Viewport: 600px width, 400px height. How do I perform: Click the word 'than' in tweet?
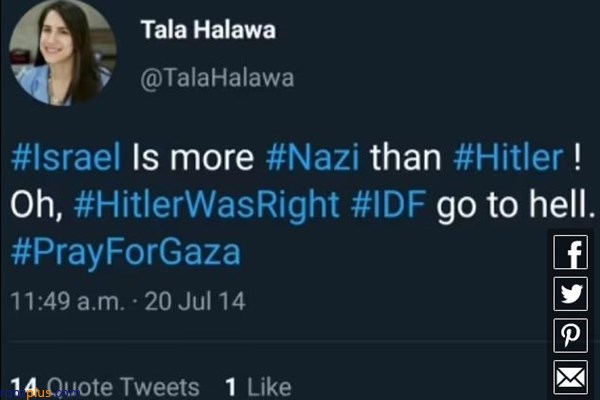click(x=406, y=157)
